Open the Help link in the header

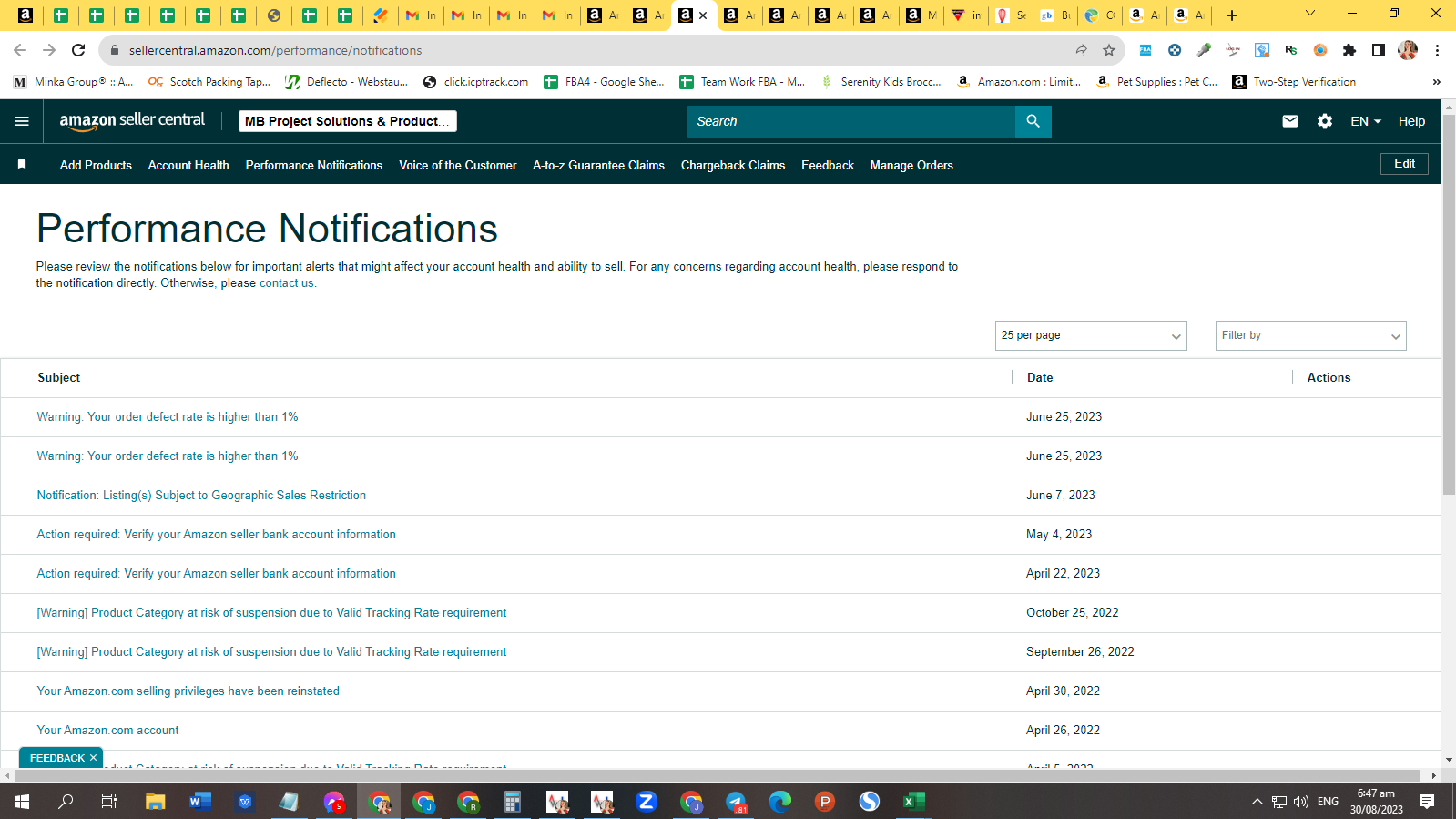[1411, 121]
